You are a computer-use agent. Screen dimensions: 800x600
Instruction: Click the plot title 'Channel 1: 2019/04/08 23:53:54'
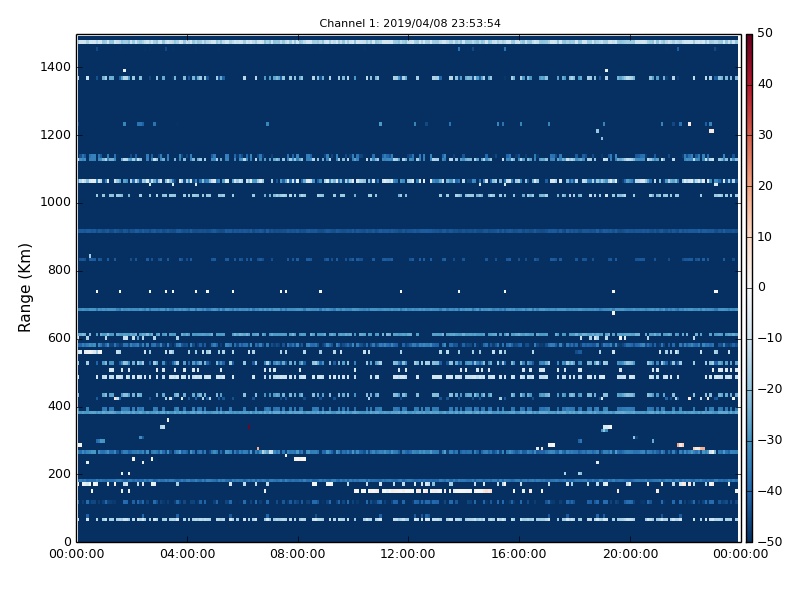tap(410, 23)
